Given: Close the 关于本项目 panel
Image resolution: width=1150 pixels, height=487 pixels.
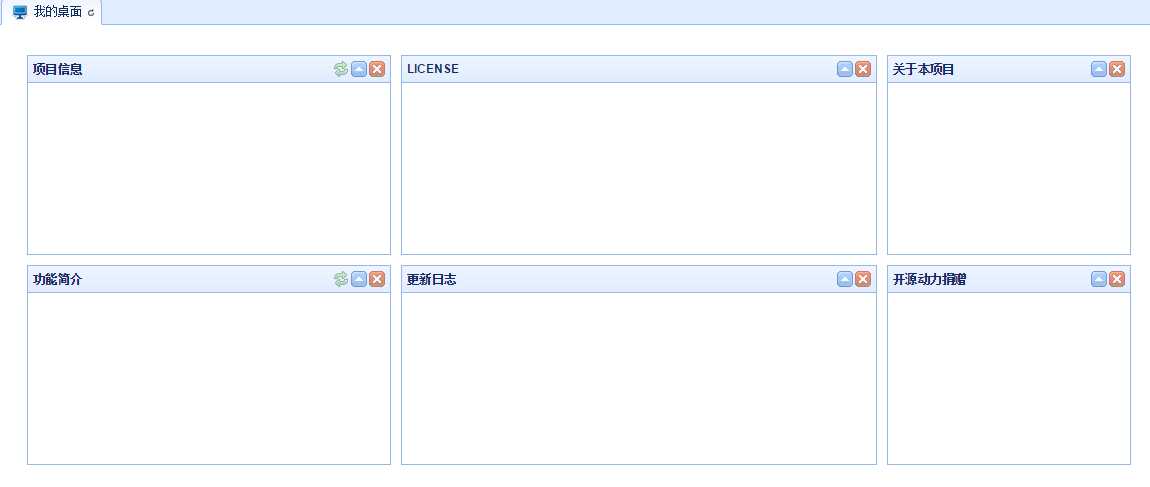Looking at the screenshot, I should (x=1117, y=69).
